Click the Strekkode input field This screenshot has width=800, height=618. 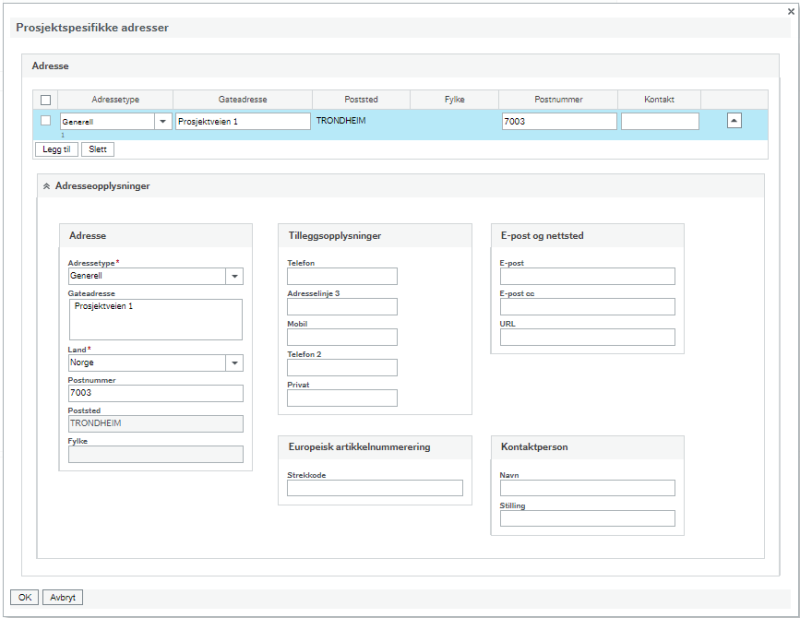[x=375, y=488]
